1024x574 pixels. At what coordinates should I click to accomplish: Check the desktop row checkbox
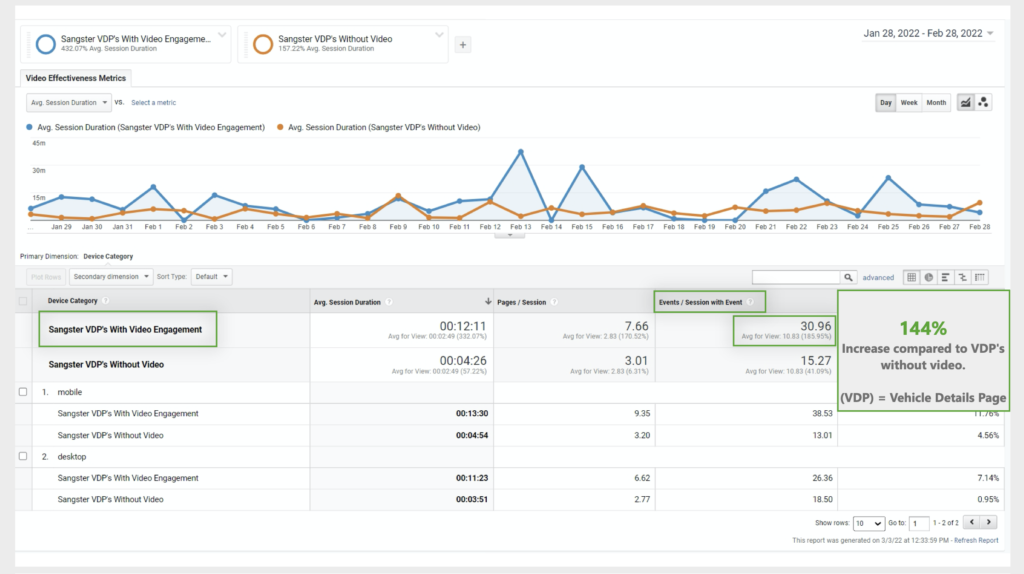23,456
